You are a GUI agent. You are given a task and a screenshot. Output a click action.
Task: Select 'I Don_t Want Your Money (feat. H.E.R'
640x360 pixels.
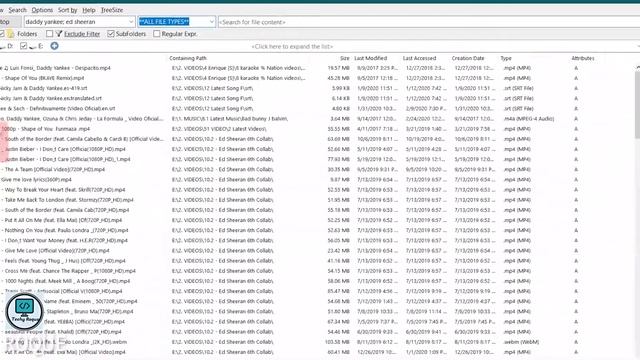pos(66,241)
